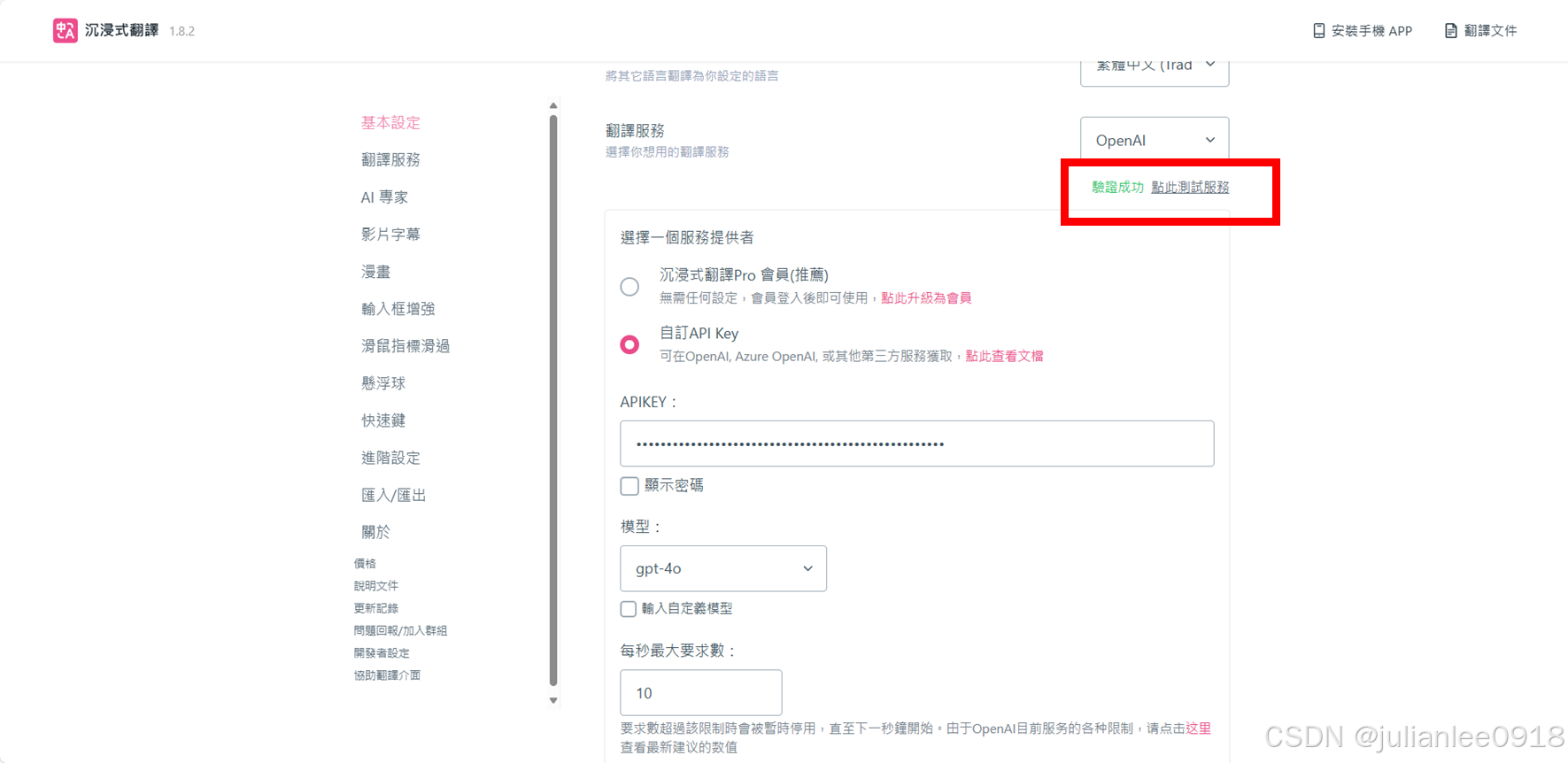Image resolution: width=1568 pixels, height=763 pixels.
Task: Click the sidebar vertical scrollbar thumb
Action: click(x=553, y=400)
